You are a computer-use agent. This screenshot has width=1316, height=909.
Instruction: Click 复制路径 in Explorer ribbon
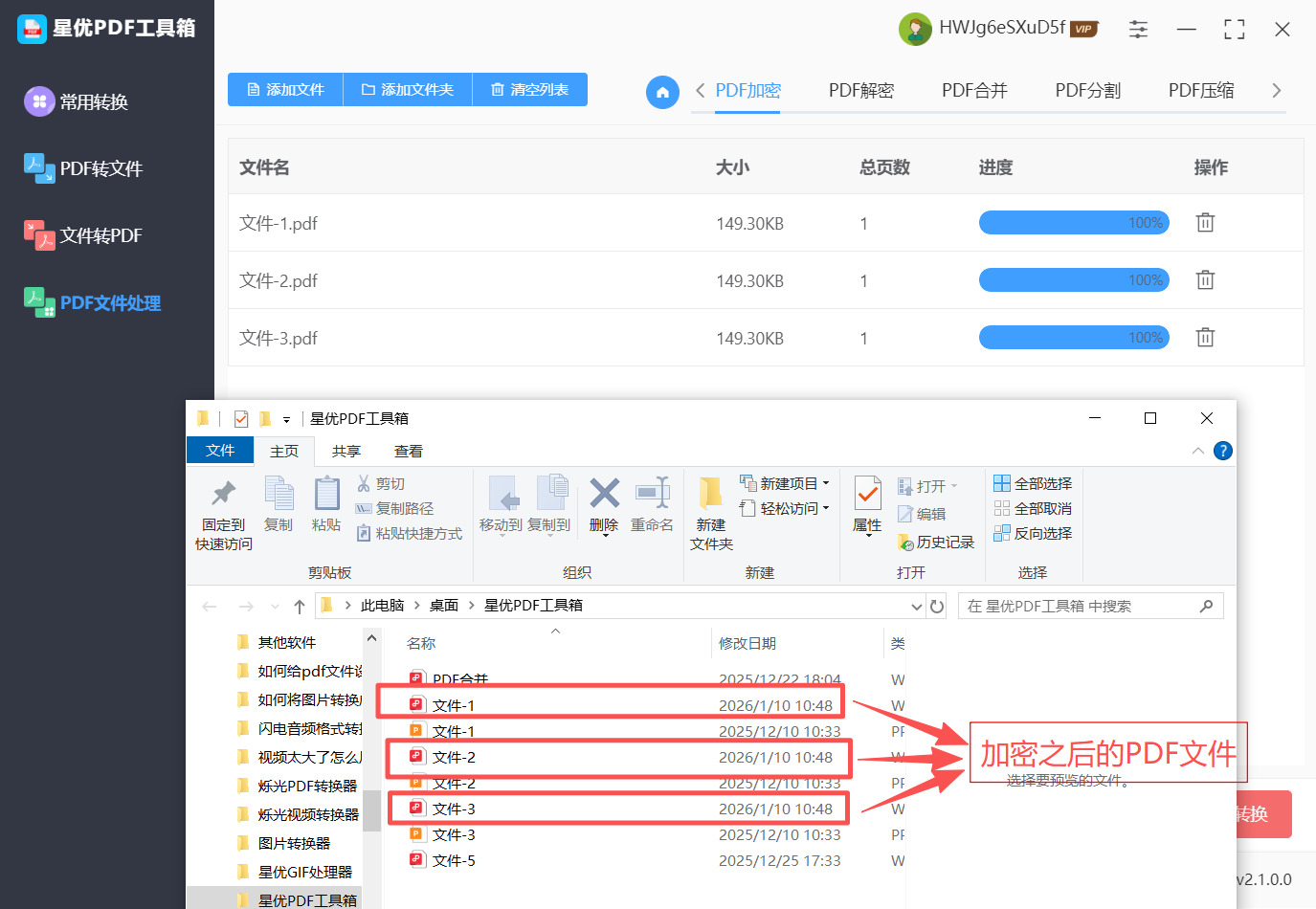pyautogui.click(x=394, y=508)
